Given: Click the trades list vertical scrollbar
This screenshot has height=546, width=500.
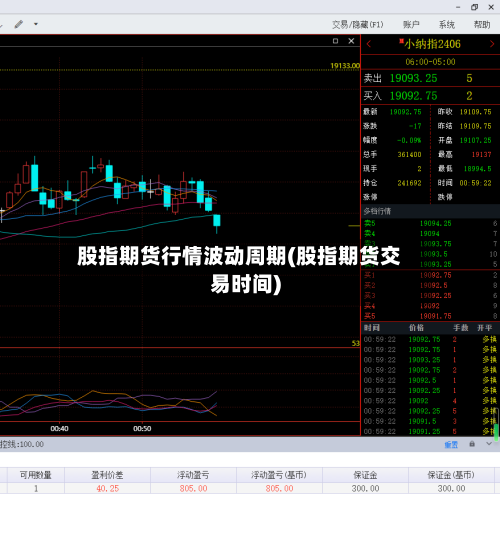Looking at the screenshot, I should 497,423.
